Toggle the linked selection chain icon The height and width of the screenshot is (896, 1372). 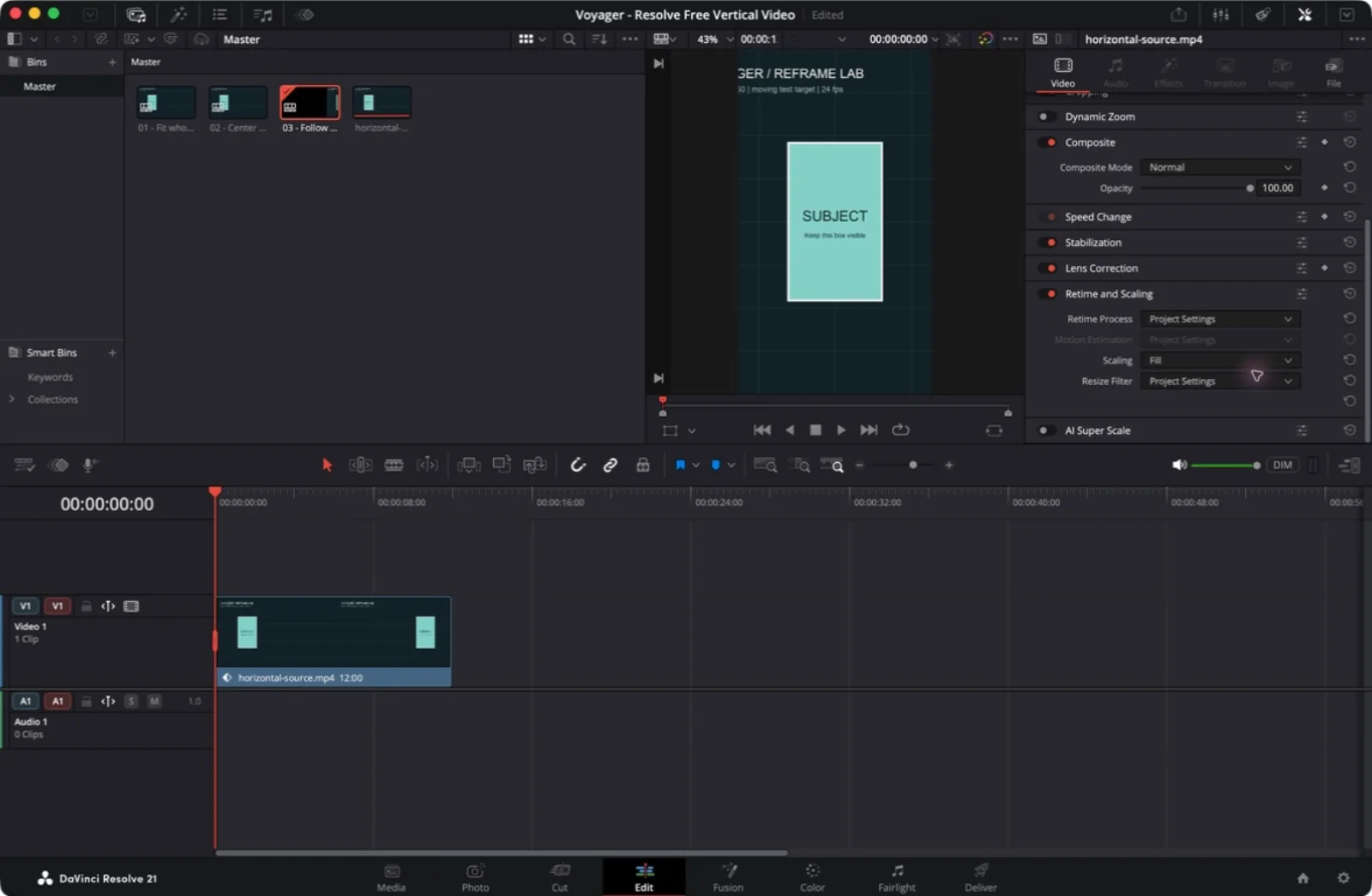point(611,465)
